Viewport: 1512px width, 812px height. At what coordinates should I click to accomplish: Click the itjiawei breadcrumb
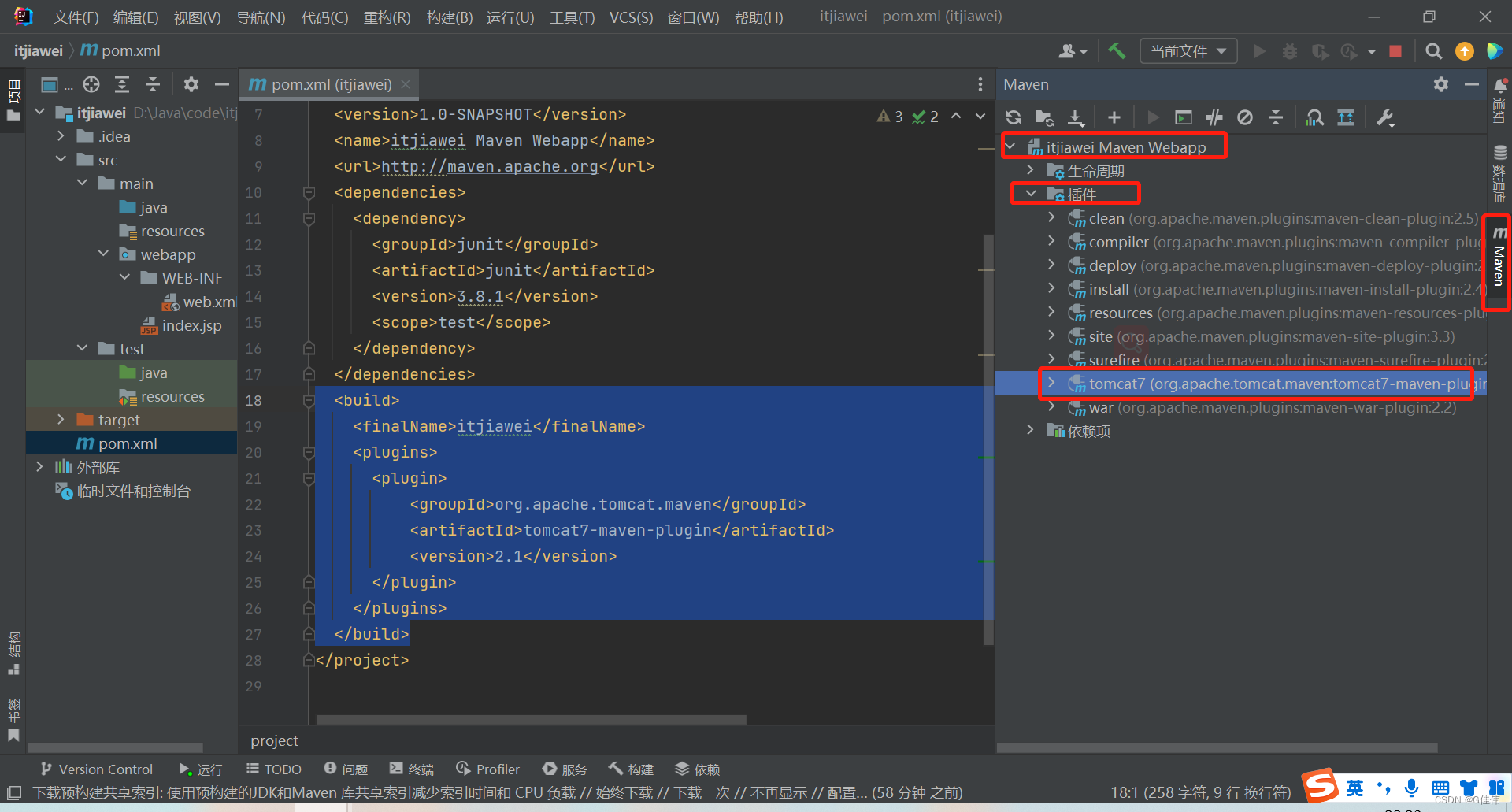tap(38, 50)
